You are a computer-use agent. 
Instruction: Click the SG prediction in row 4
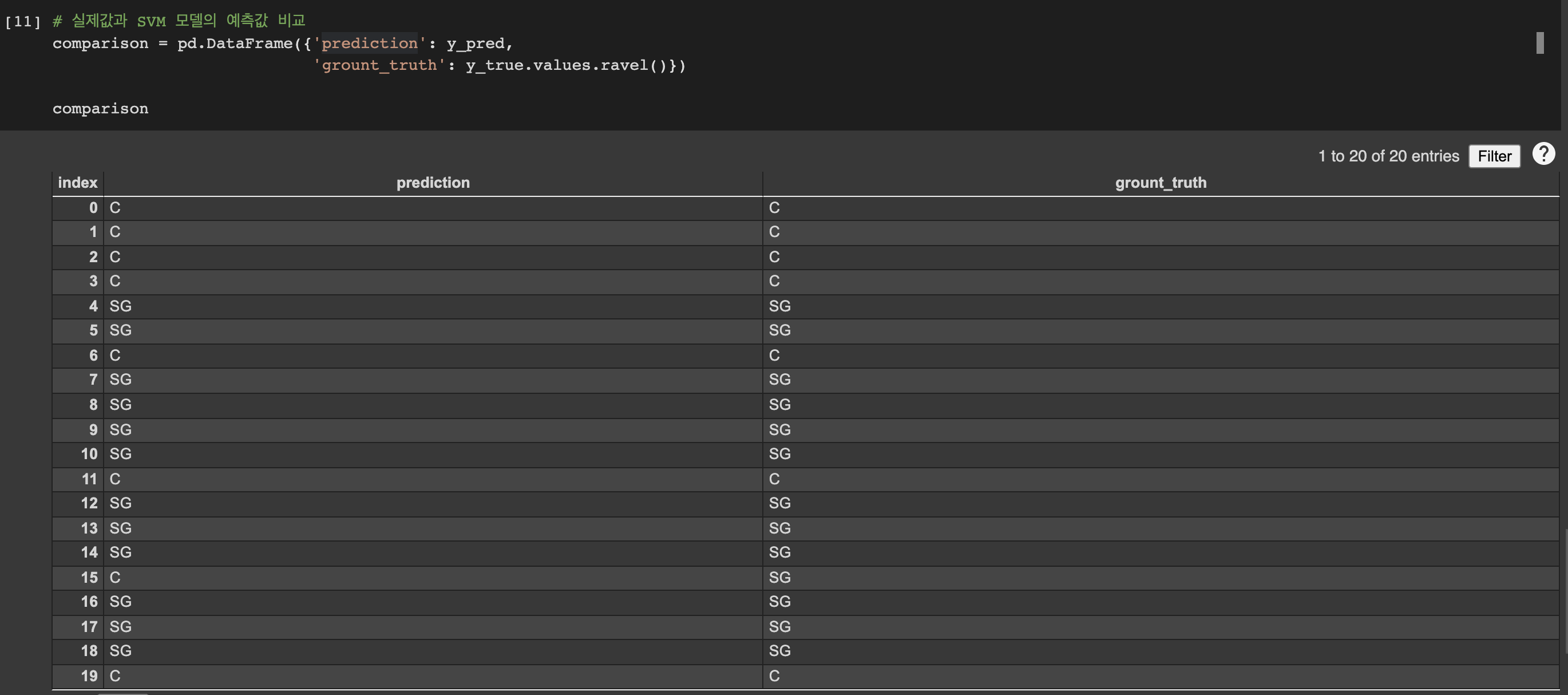tap(121, 306)
